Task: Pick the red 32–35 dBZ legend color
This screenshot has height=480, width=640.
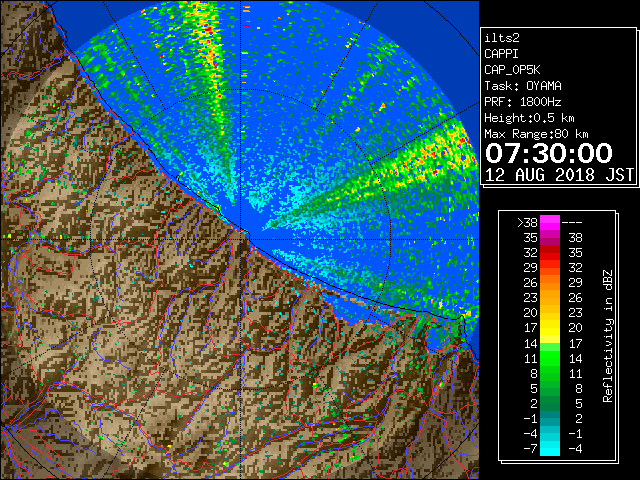Action: [550, 253]
